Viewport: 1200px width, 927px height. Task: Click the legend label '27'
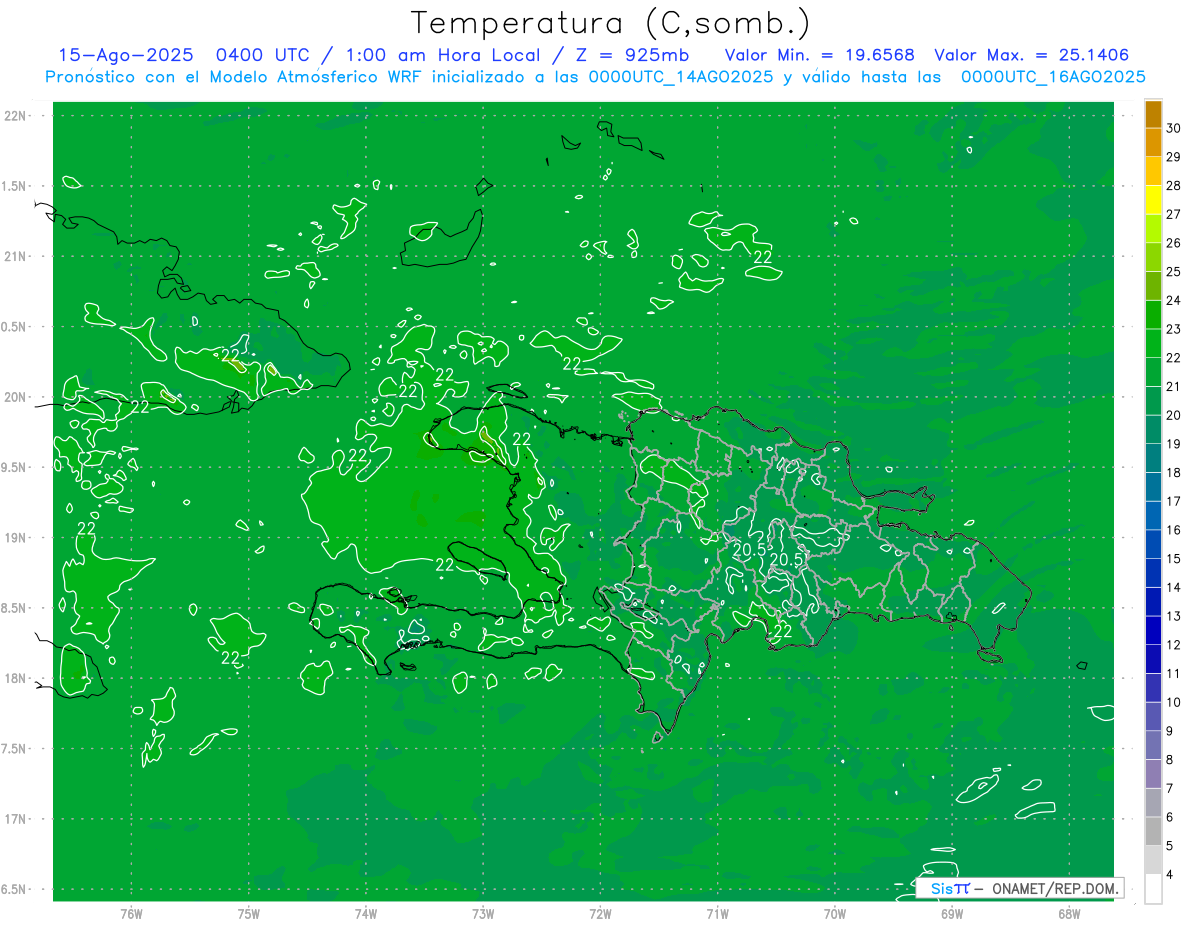click(1174, 214)
